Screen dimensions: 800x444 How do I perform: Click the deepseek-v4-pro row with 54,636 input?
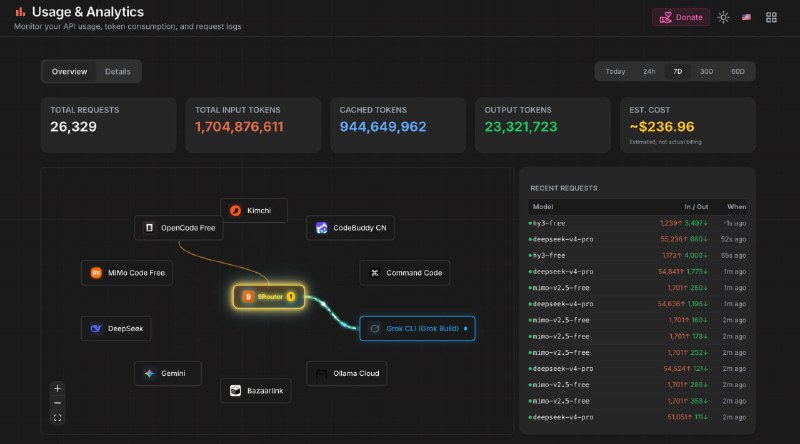point(637,304)
